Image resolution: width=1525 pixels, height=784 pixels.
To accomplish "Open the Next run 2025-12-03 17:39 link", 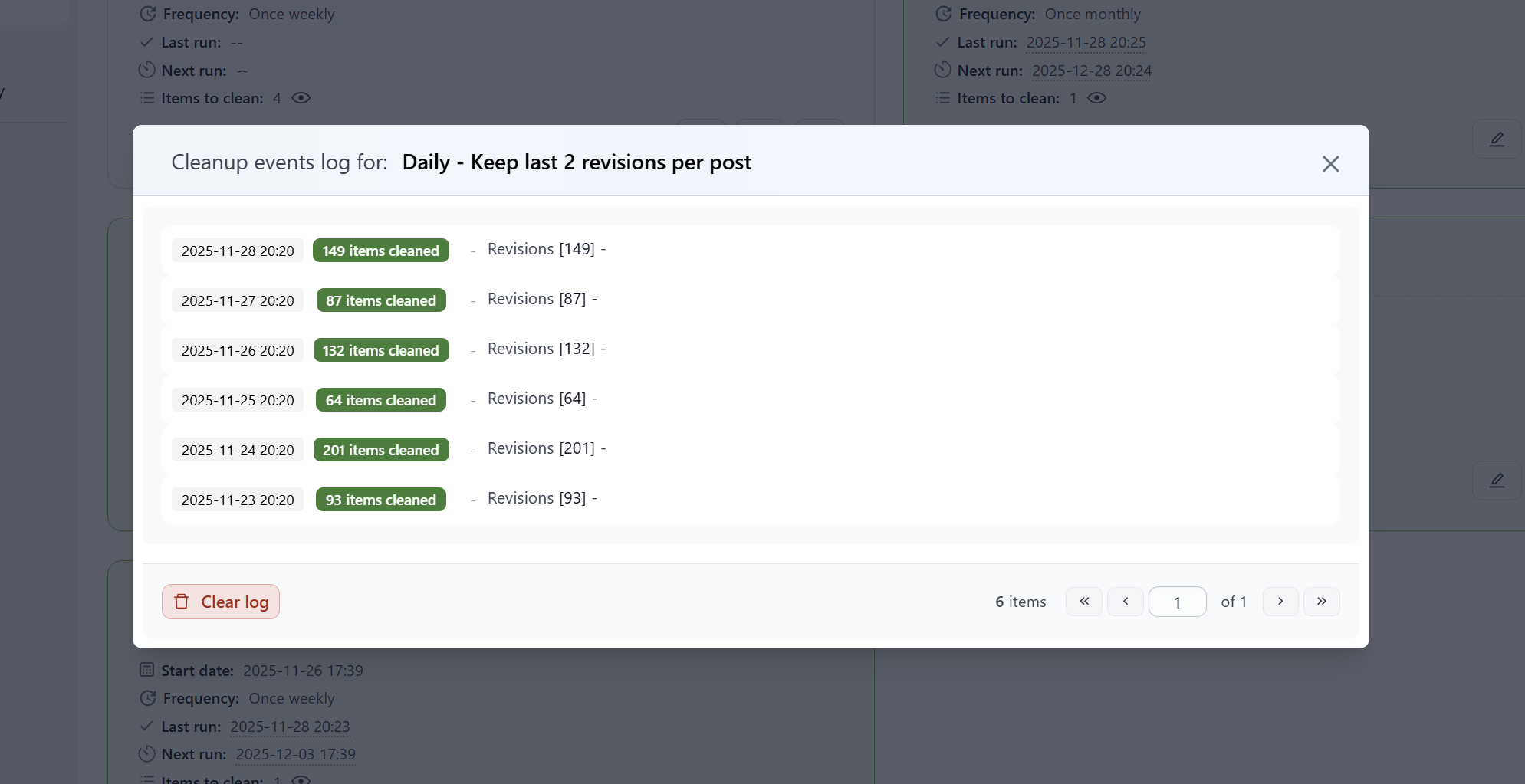I will [x=294, y=754].
